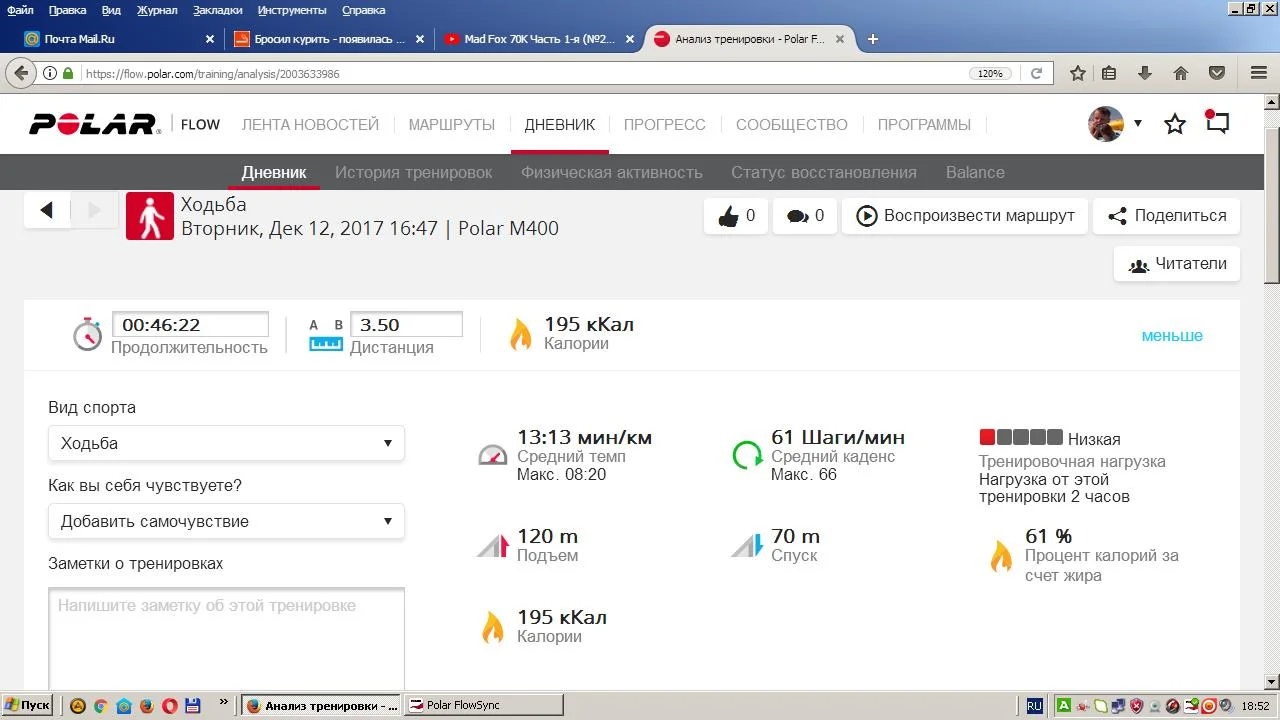Bookmark this page with toolbar star
The width and height of the screenshot is (1280, 720).
click(1078, 73)
